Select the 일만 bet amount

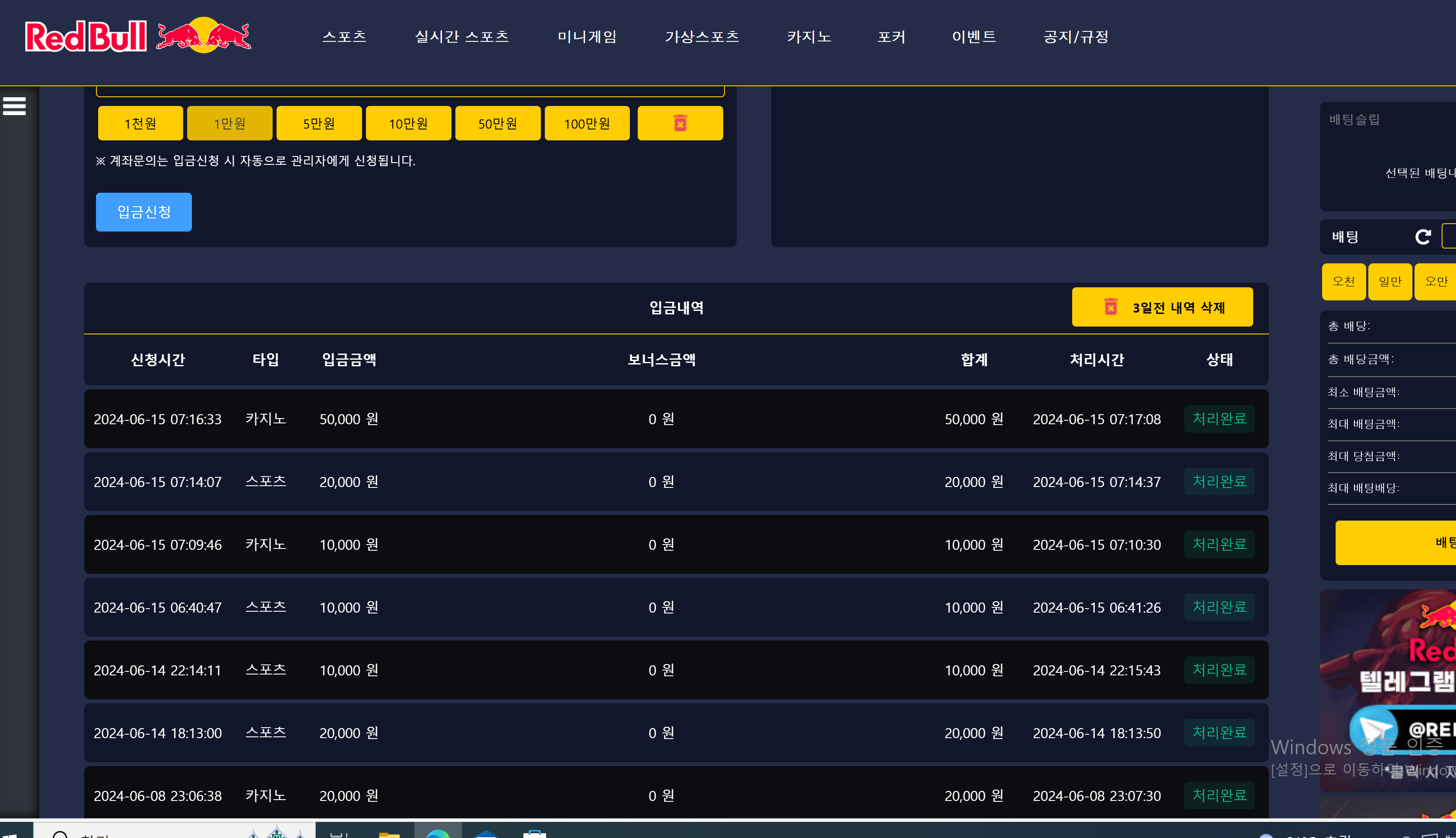[1389, 282]
